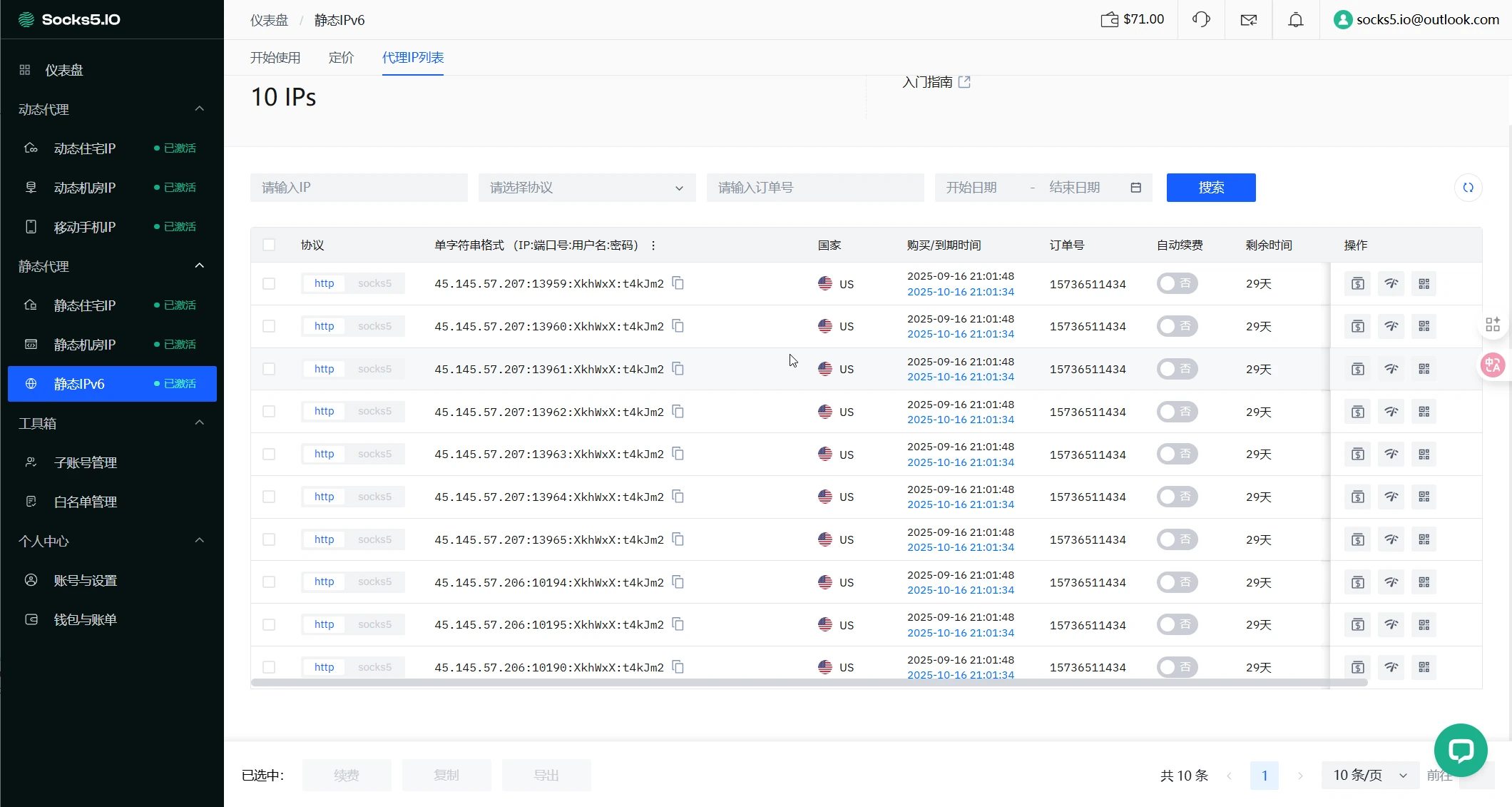The width and height of the screenshot is (1512, 807).
Task: Click connectivity test icon for 13964 row
Action: click(x=1391, y=497)
